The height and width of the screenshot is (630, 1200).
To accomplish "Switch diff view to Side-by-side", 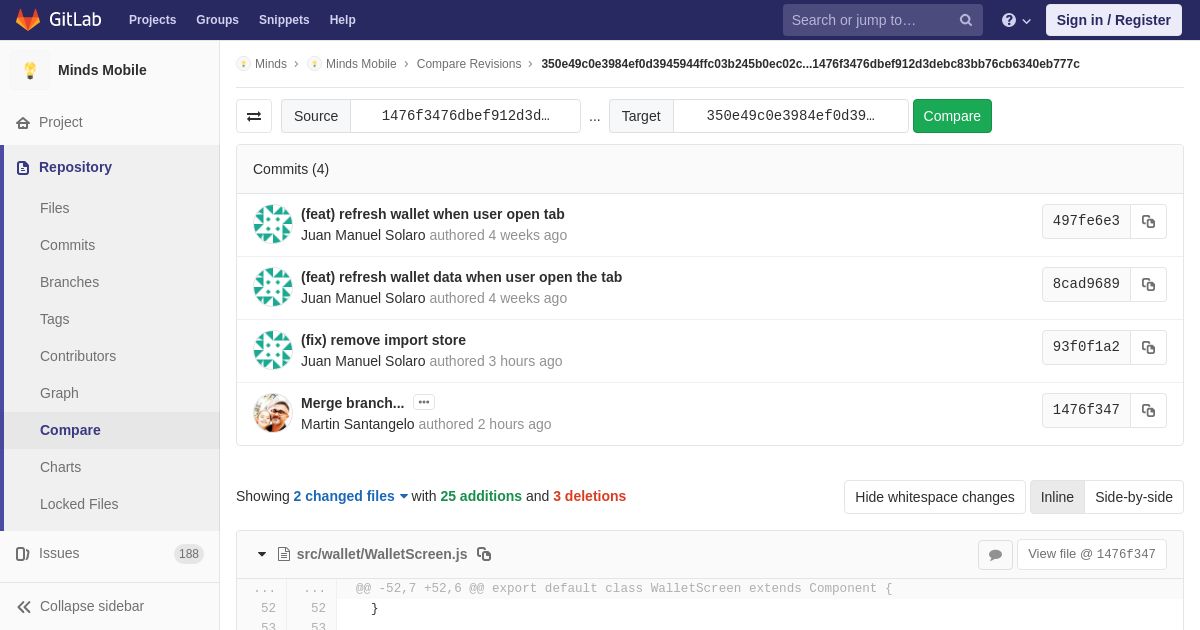I will [1133, 497].
